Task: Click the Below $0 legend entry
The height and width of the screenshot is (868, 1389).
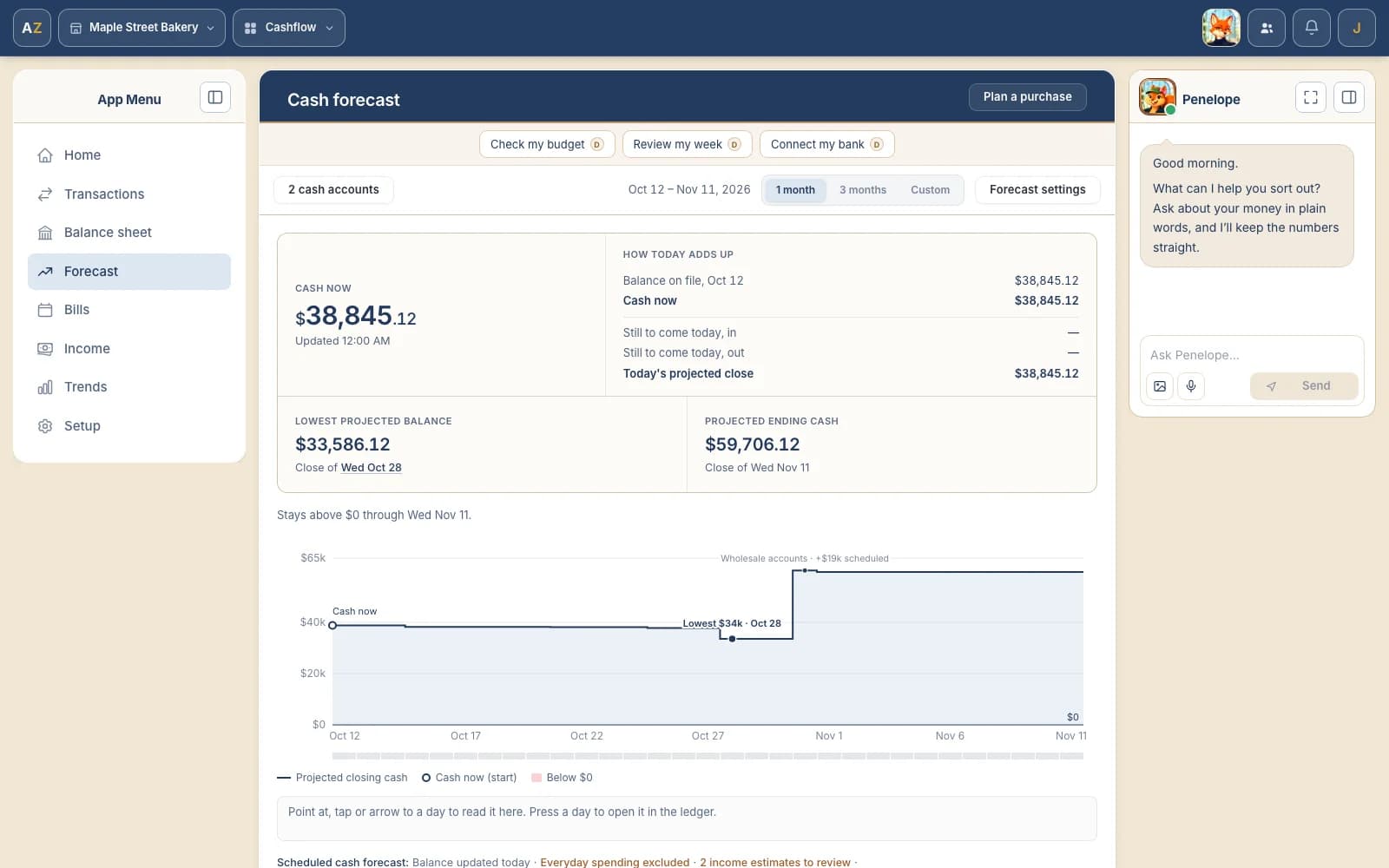Action: (x=562, y=778)
